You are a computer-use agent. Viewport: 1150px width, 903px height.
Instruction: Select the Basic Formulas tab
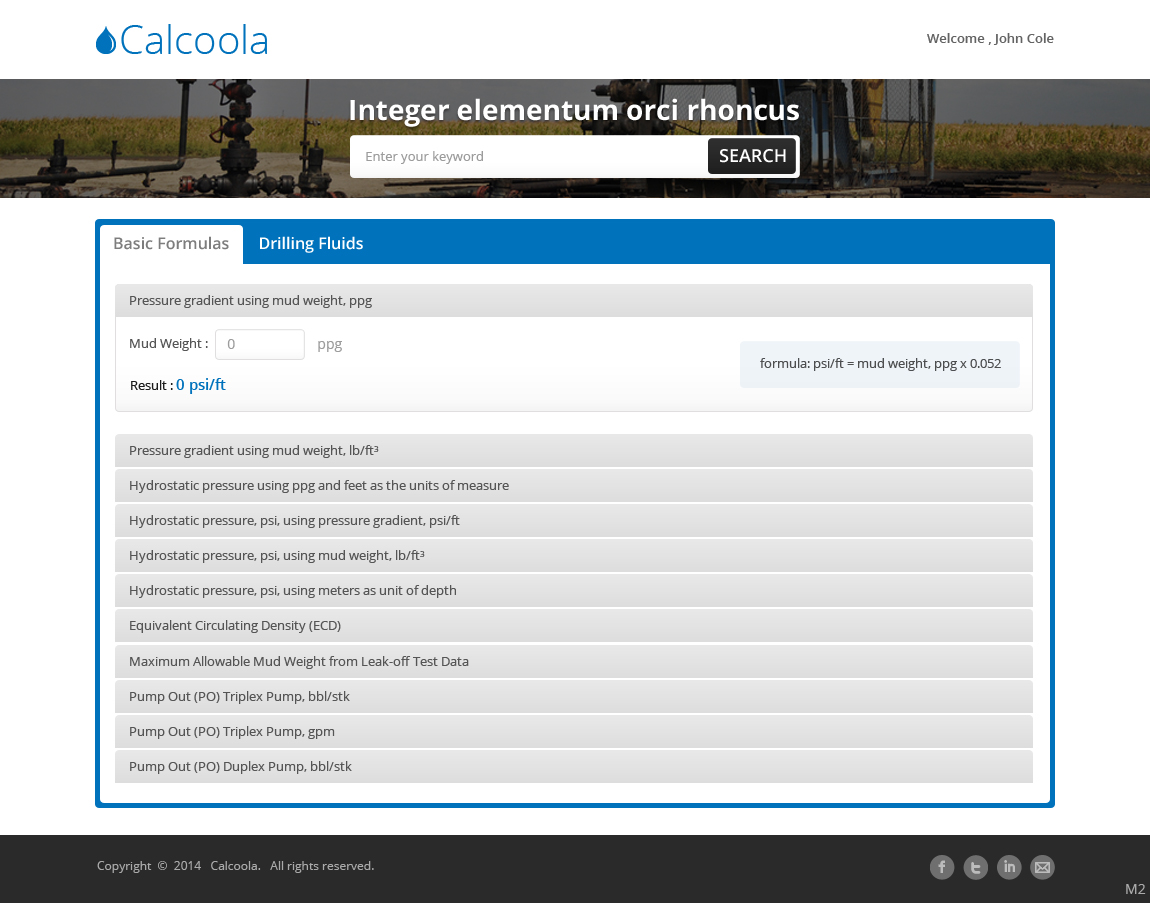(171, 244)
